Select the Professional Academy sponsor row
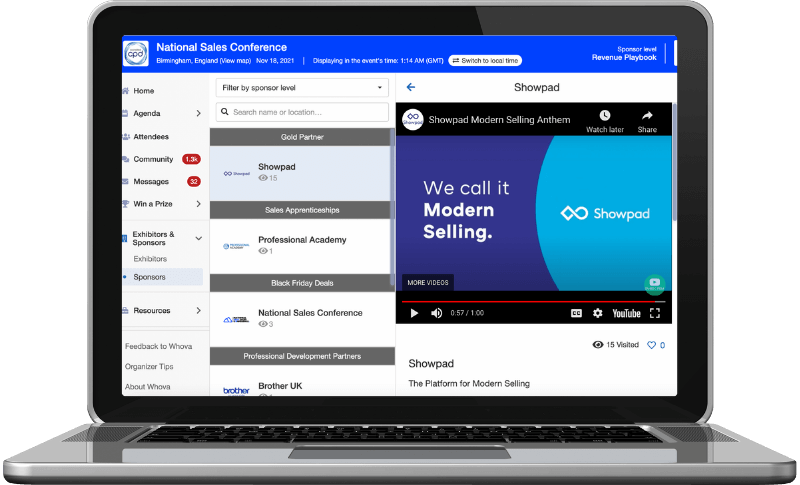Screen dimensions: 800x485 click(x=300, y=246)
